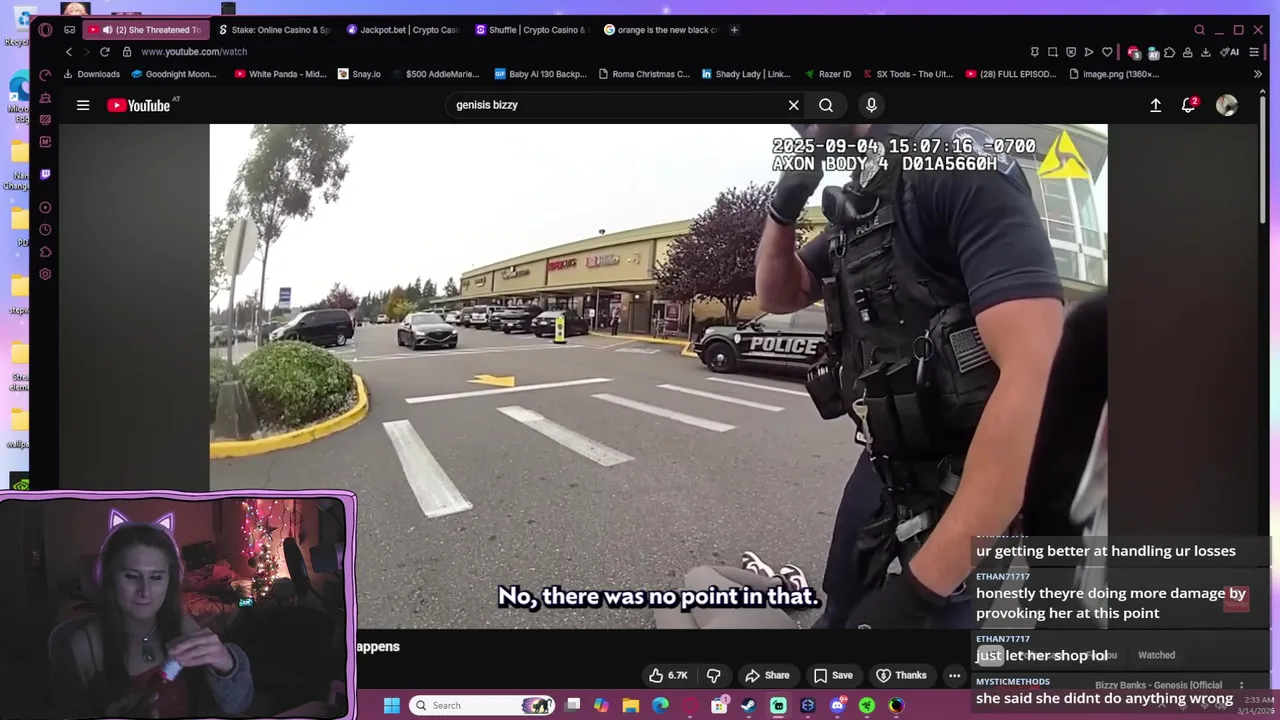Open a new browser tab
Screen dimensions: 1280x720
tap(734, 30)
